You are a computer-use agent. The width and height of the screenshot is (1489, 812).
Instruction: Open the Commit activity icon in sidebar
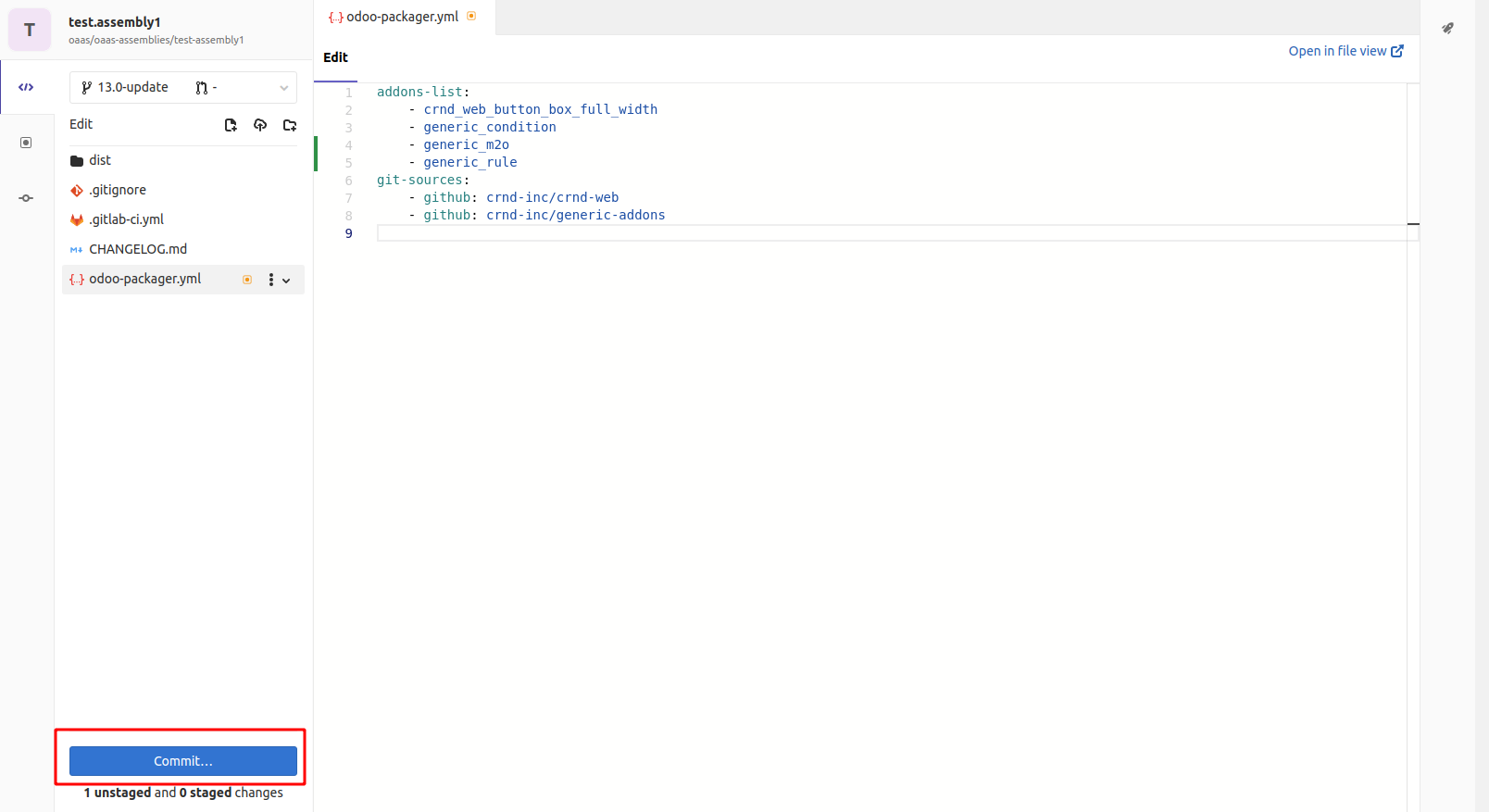point(26,198)
